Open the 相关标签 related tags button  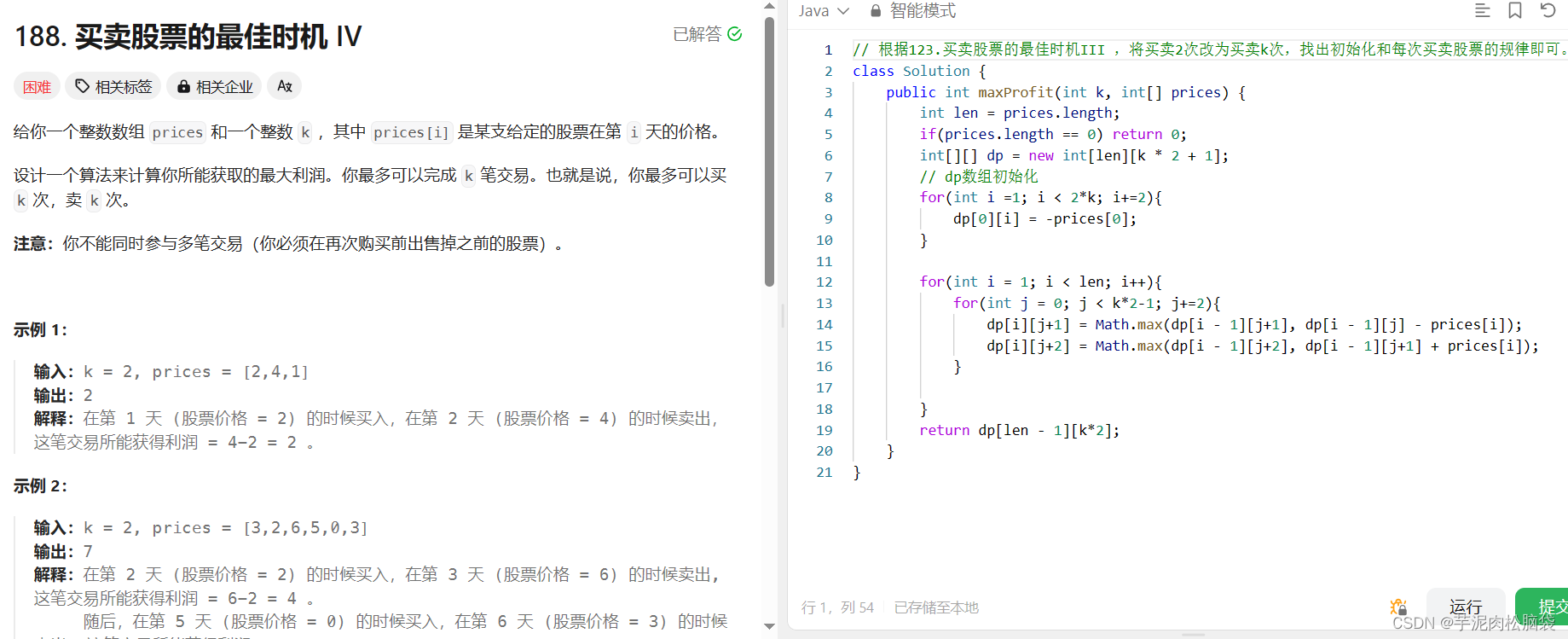coord(113,86)
